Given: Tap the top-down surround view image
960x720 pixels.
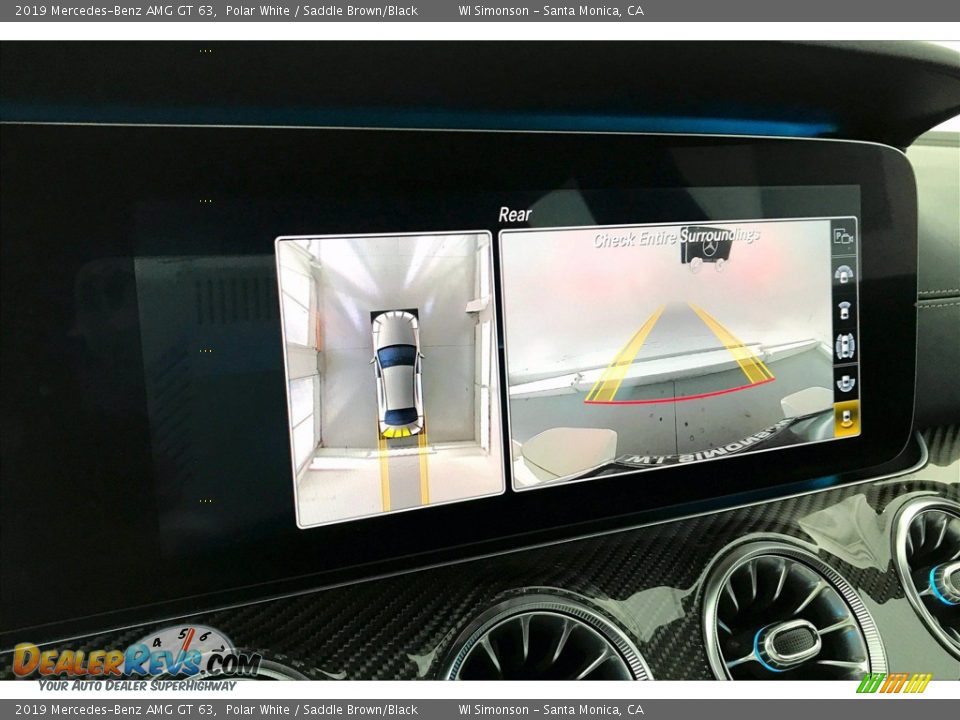Looking at the screenshot, I should (x=390, y=378).
